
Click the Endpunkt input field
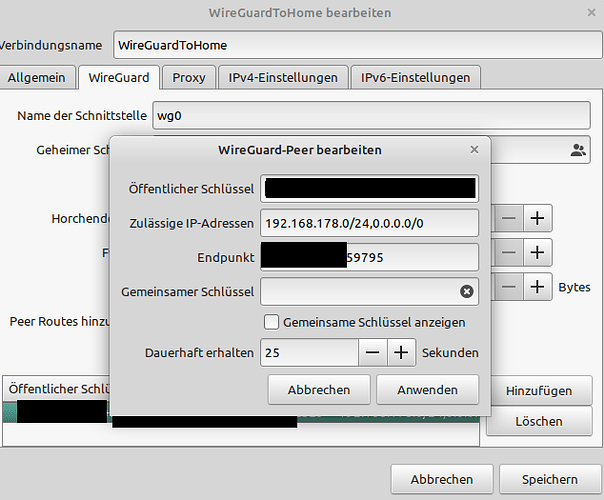(x=369, y=257)
